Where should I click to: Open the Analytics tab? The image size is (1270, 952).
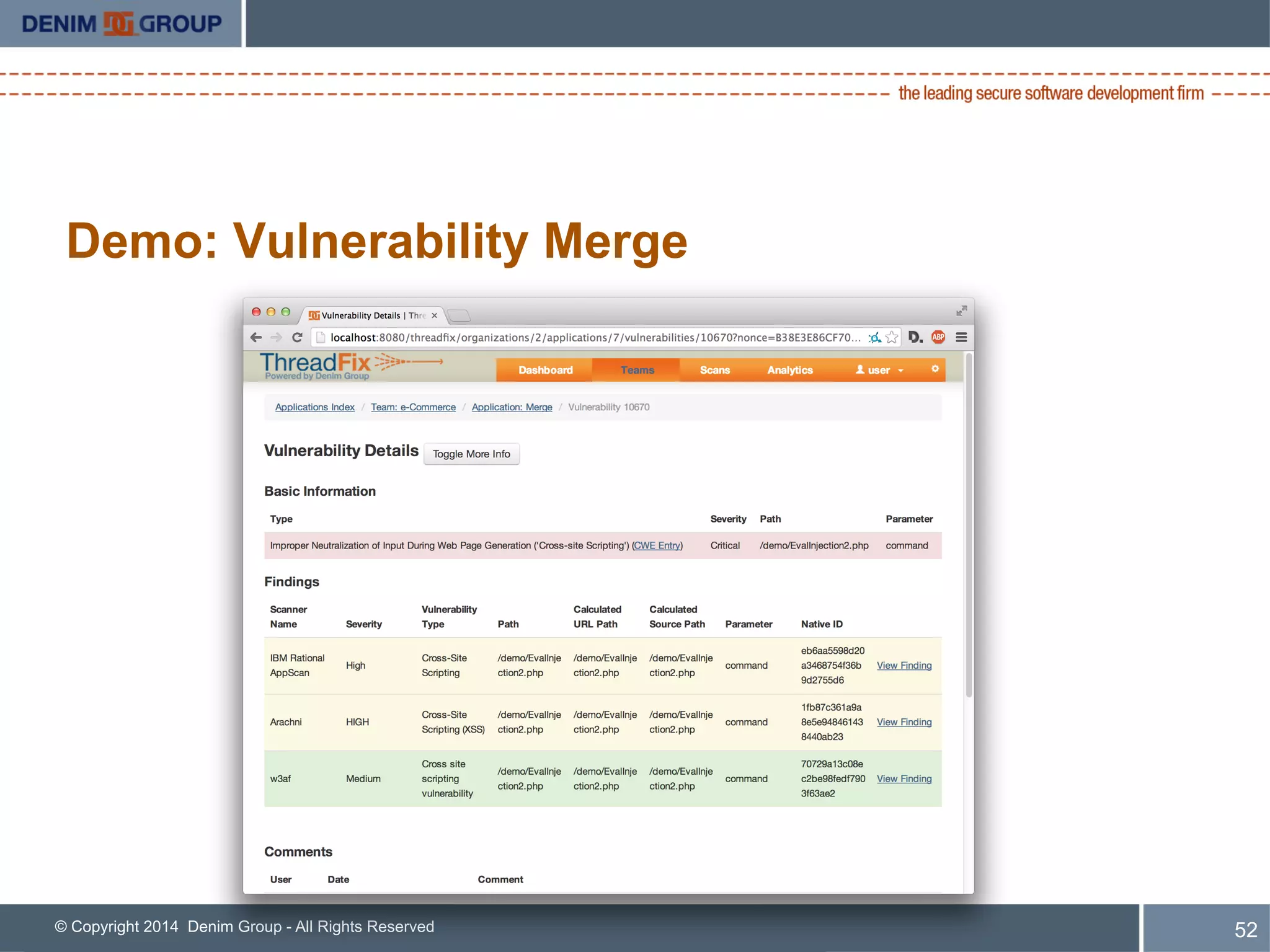789,370
